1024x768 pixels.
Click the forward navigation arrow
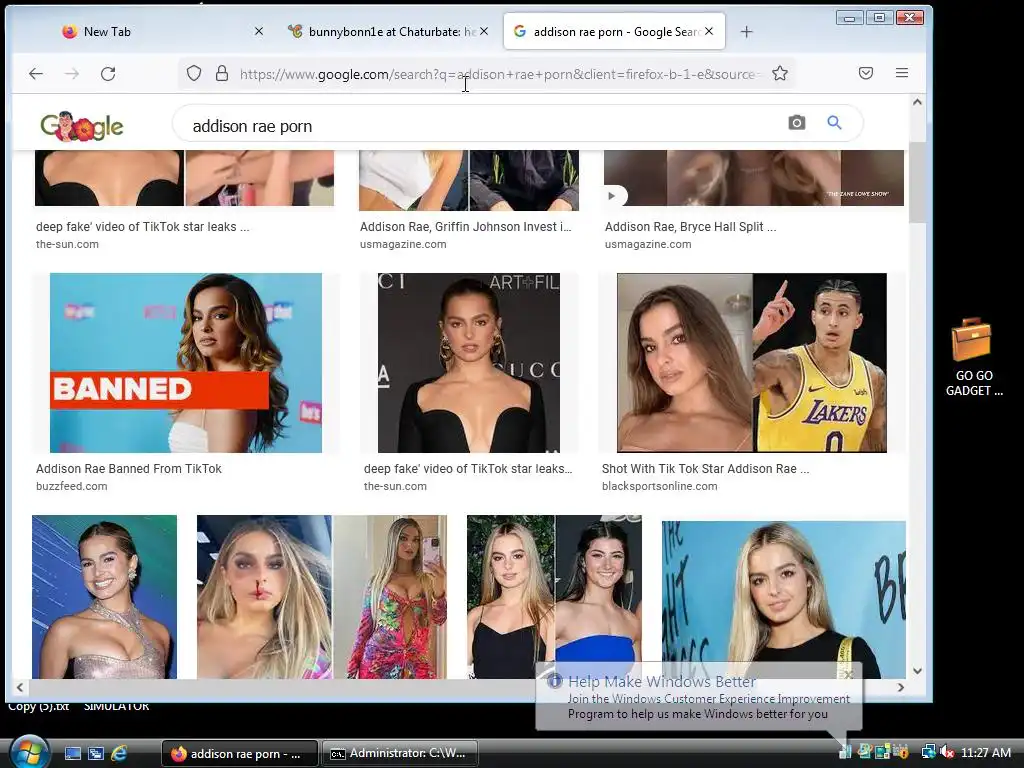point(72,74)
